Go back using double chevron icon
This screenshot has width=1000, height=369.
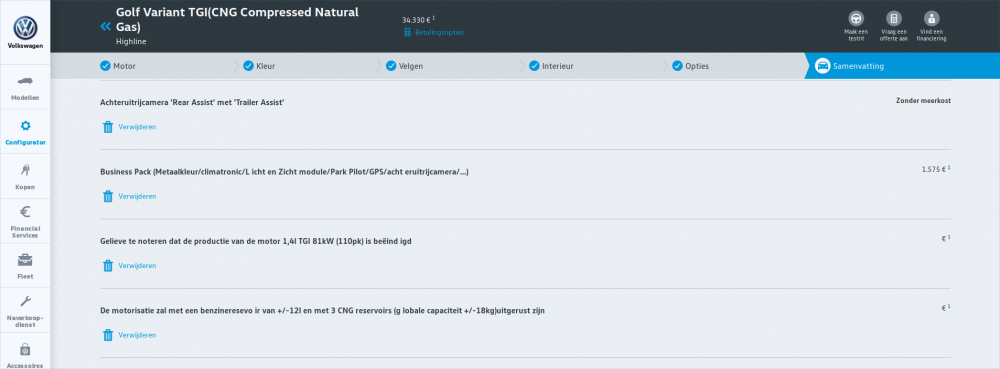pyautogui.click(x=106, y=26)
